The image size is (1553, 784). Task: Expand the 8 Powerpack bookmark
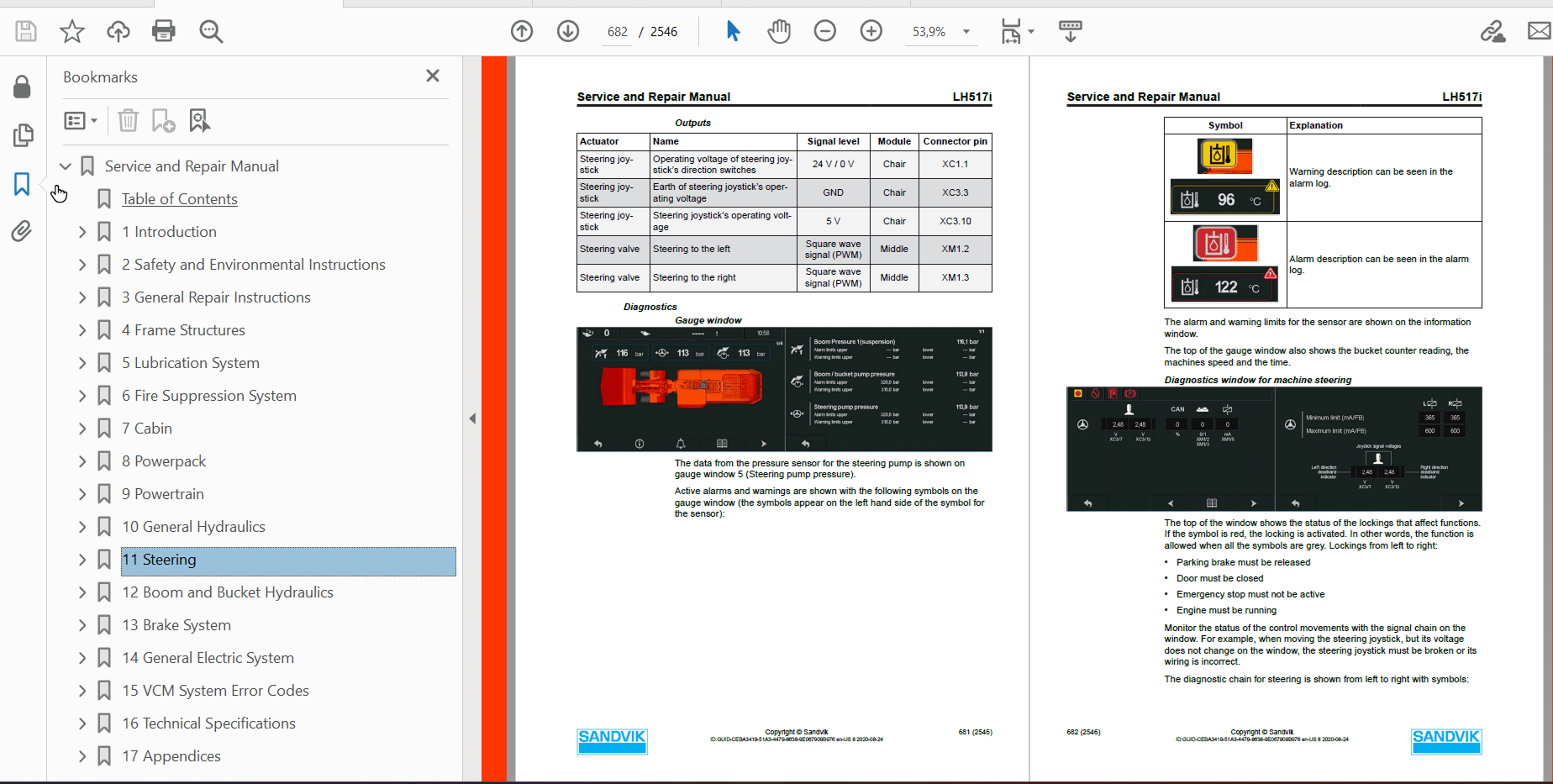[82, 461]
